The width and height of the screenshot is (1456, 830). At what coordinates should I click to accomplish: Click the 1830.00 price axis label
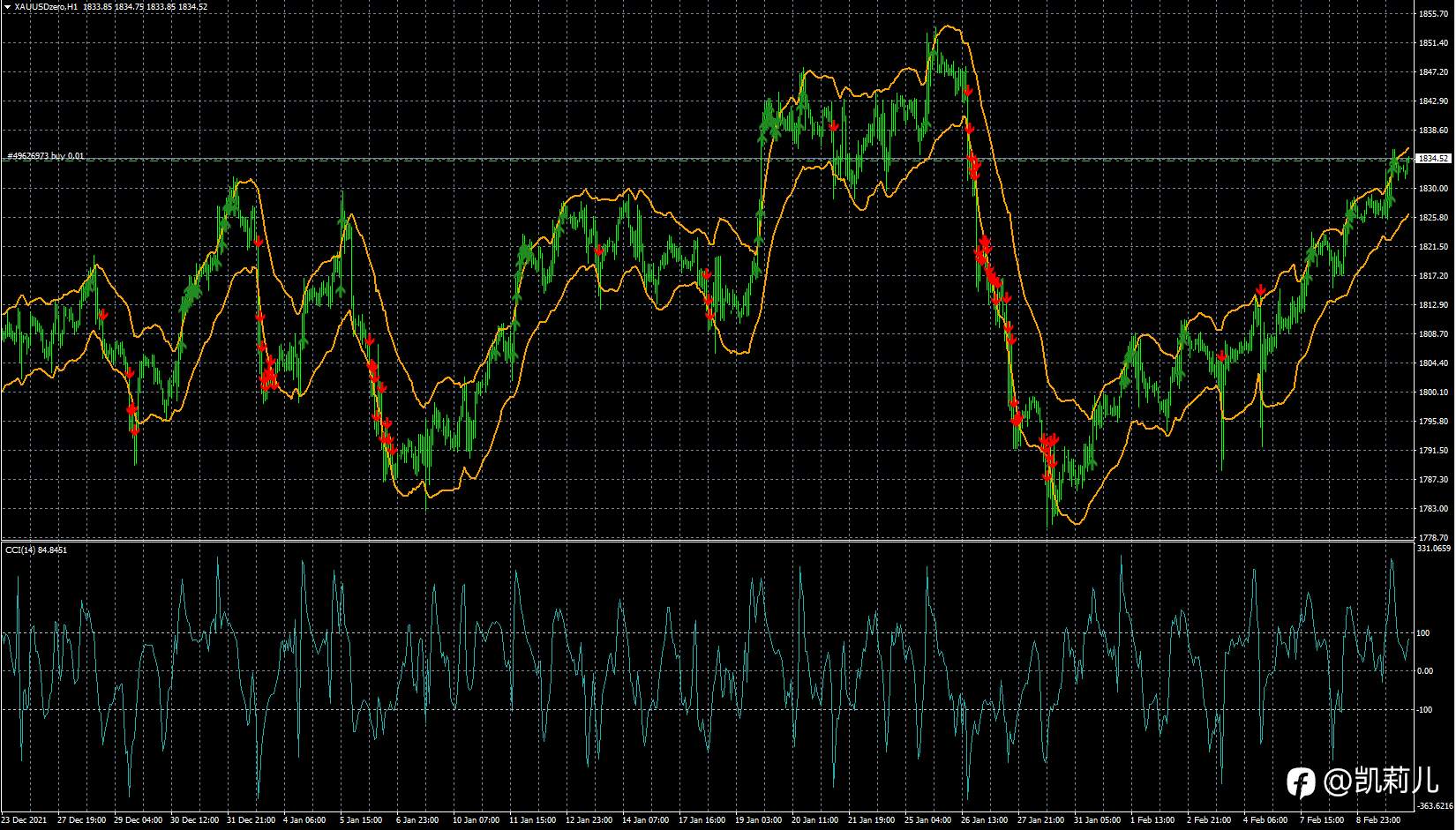pos(1433,189)
